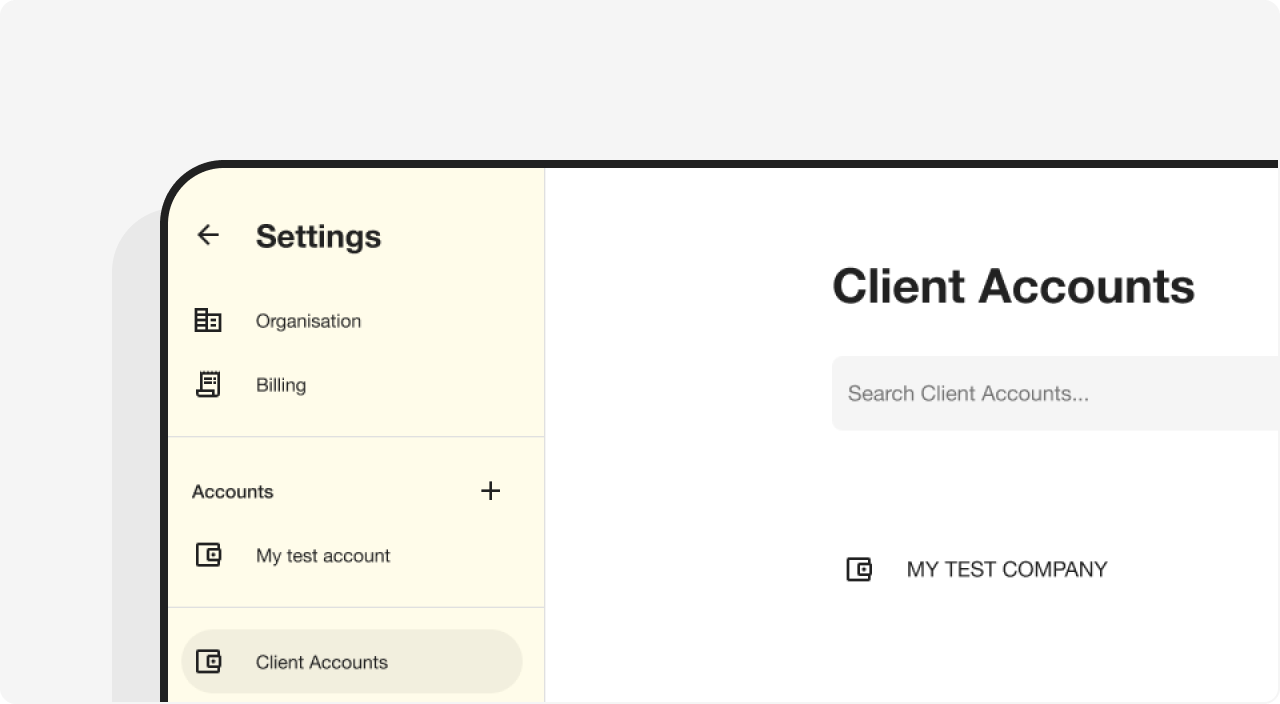Select the Client Accounts menu entry
Screen dimensions: 1280x704
tap(322, 662)
